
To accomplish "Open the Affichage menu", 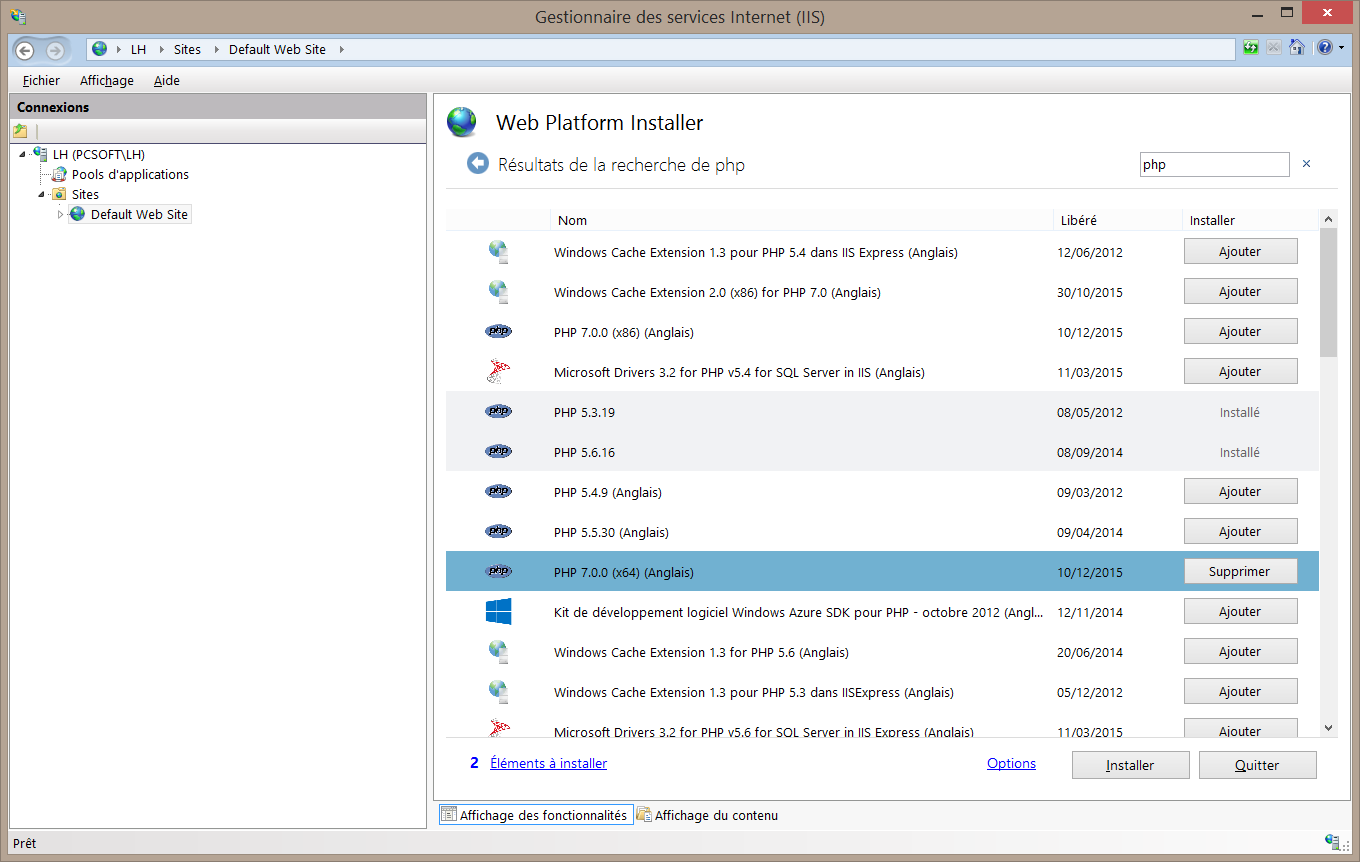I will click(106, 80).
